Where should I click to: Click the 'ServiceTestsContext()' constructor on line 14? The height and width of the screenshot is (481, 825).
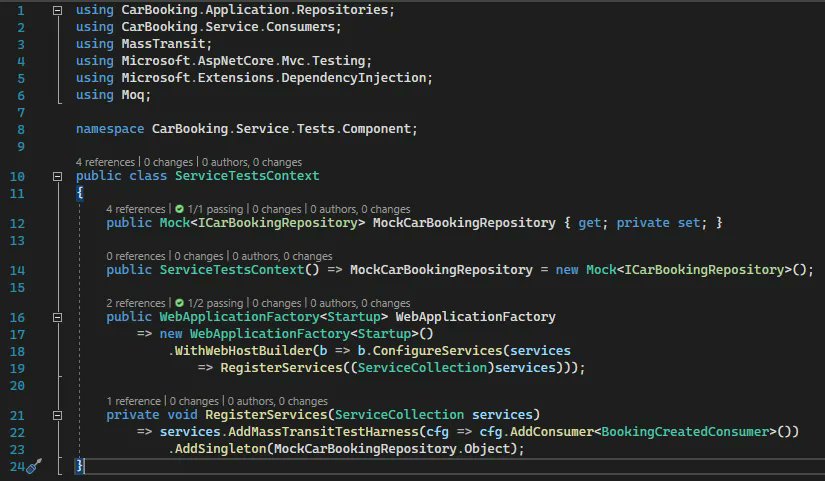pos(239,269)
